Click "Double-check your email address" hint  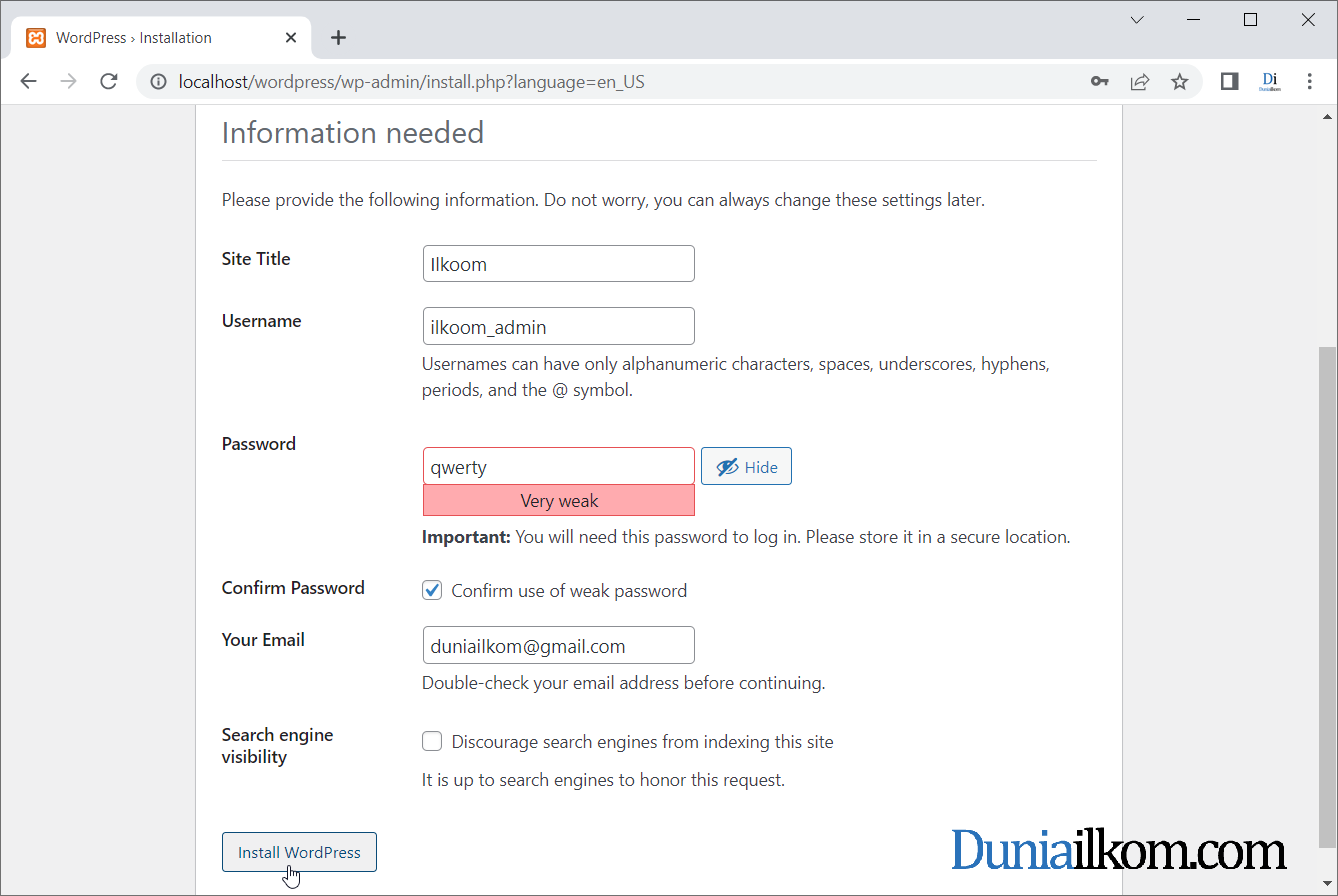(x=623, y=684)
